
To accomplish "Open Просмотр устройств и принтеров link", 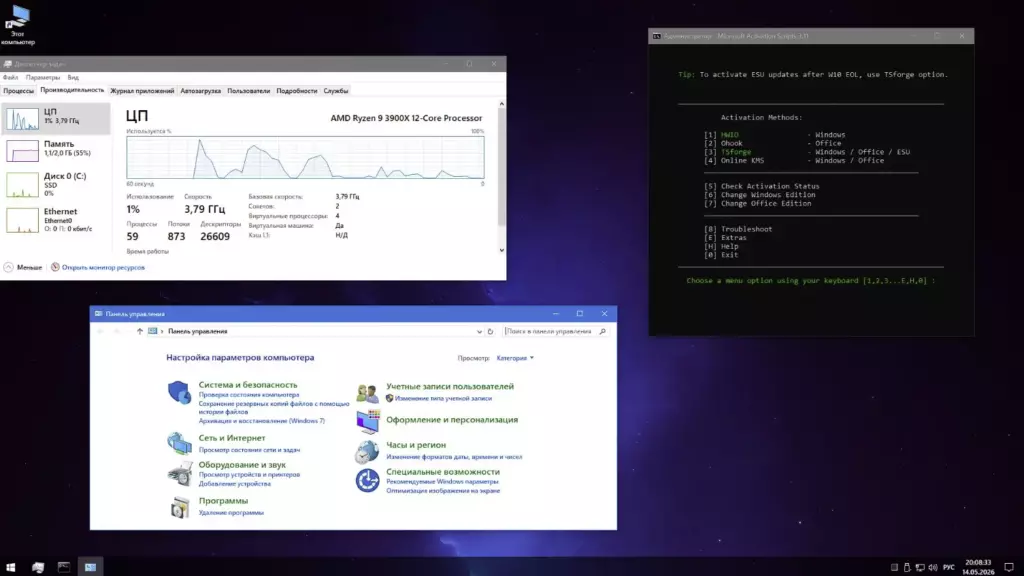I will pyautogui.click(x=249, y=475).
